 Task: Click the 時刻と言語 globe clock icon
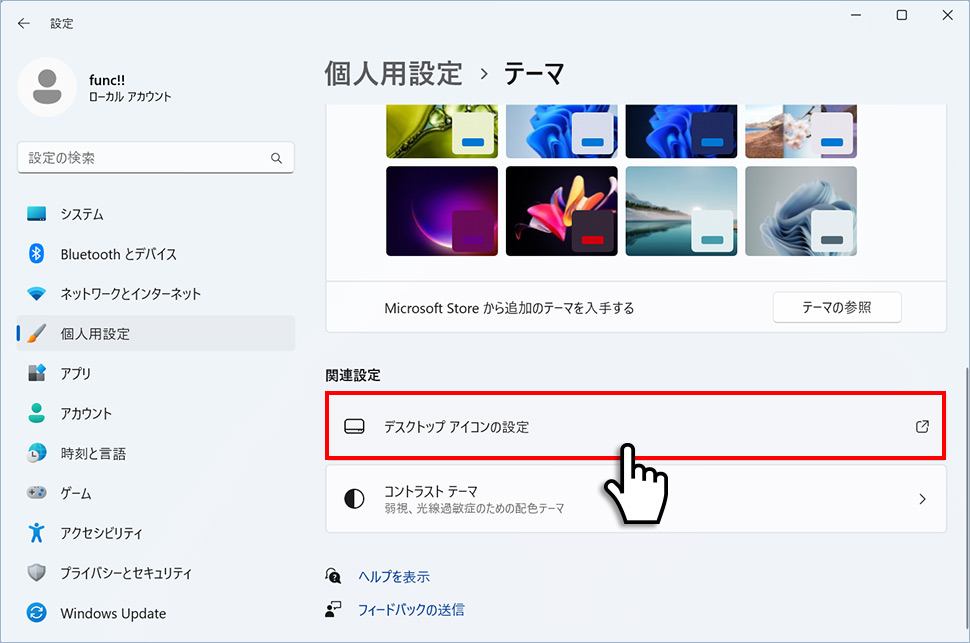36,453
